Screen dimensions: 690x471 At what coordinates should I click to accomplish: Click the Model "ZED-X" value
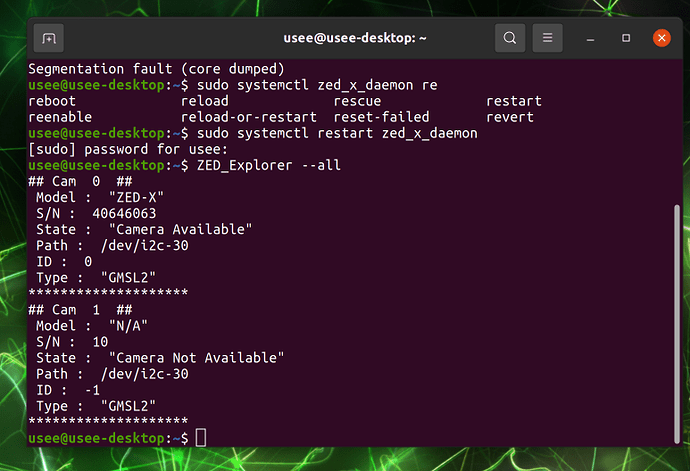(136, 197)
